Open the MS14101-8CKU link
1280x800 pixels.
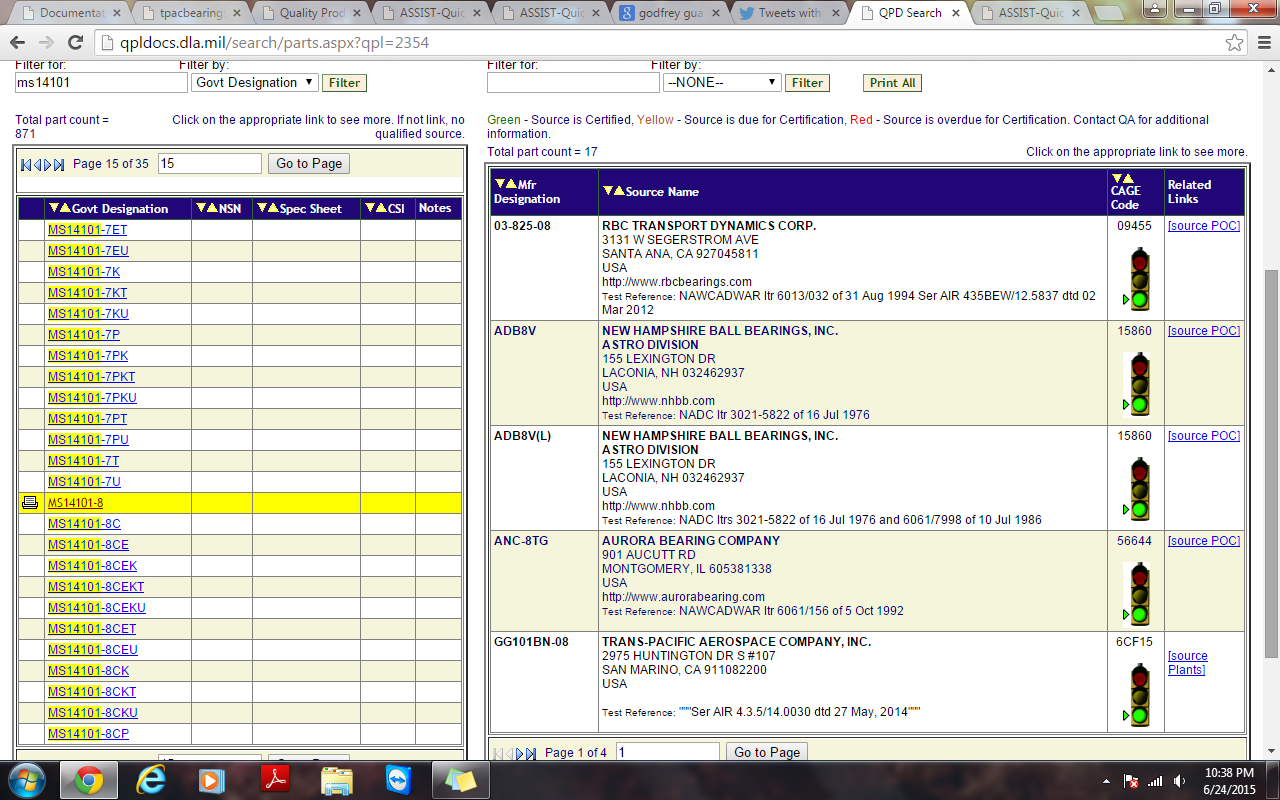tap(92, 713)
